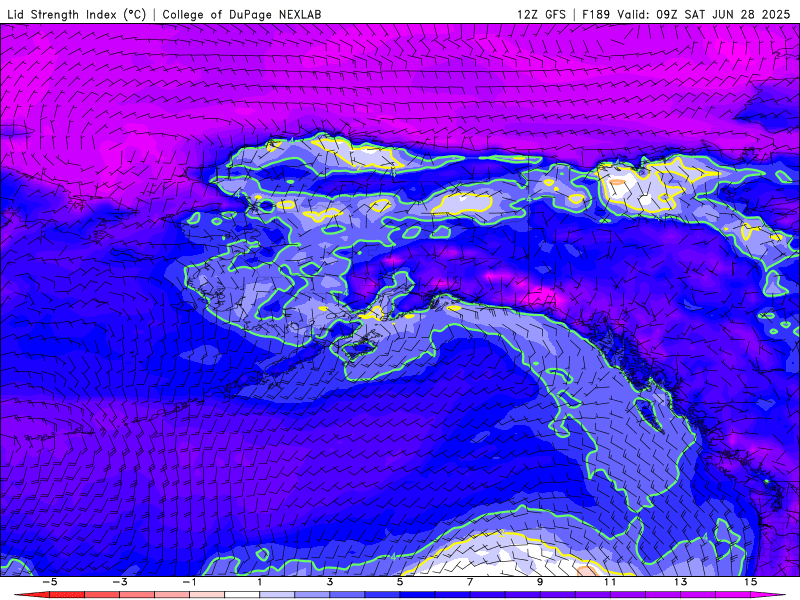This screenshot has height=600, width=800.
Task: Click the 7 color scale label
Action: [470, 582]
